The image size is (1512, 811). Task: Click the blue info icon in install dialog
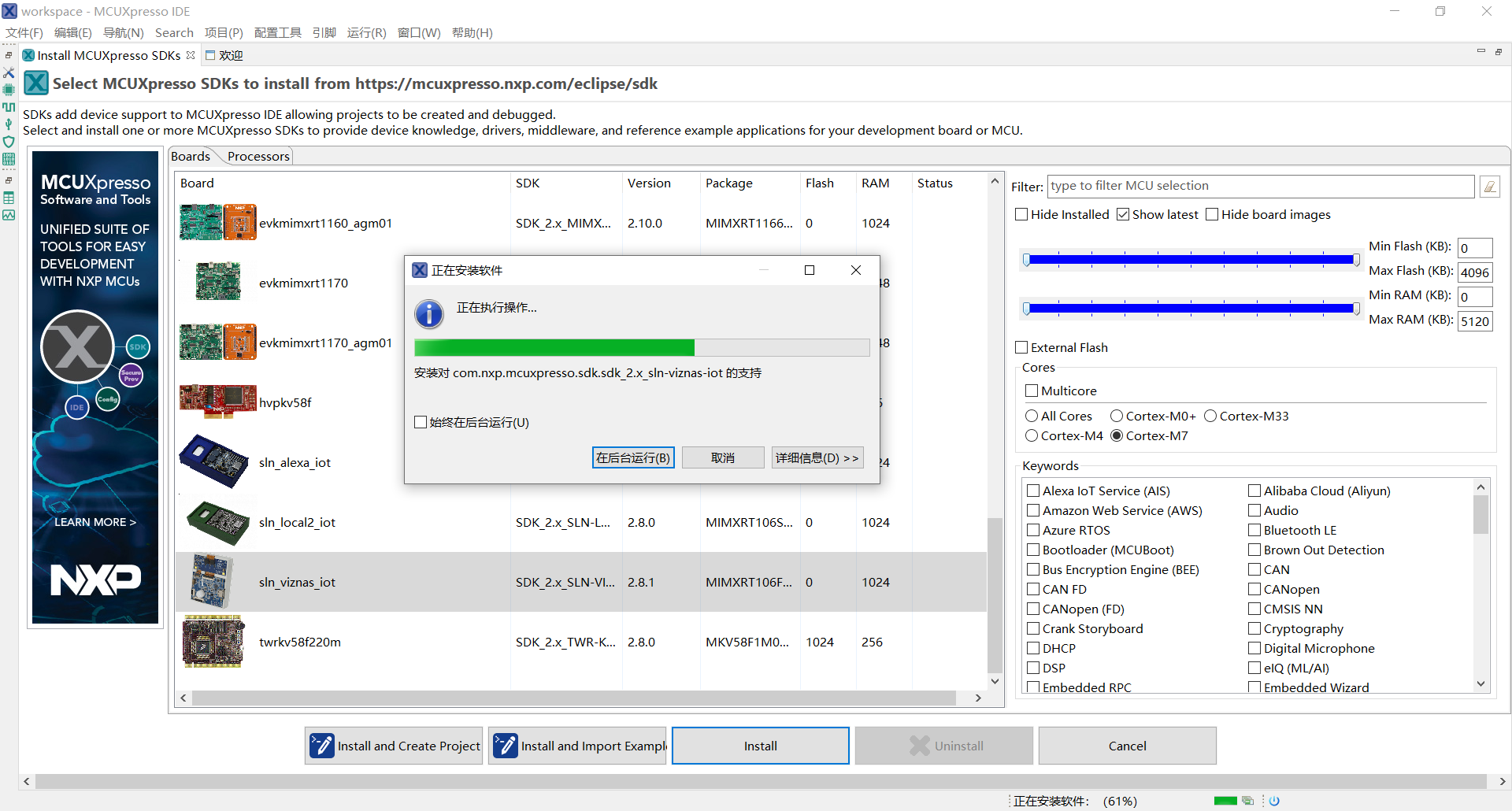(x=428, y=313)
